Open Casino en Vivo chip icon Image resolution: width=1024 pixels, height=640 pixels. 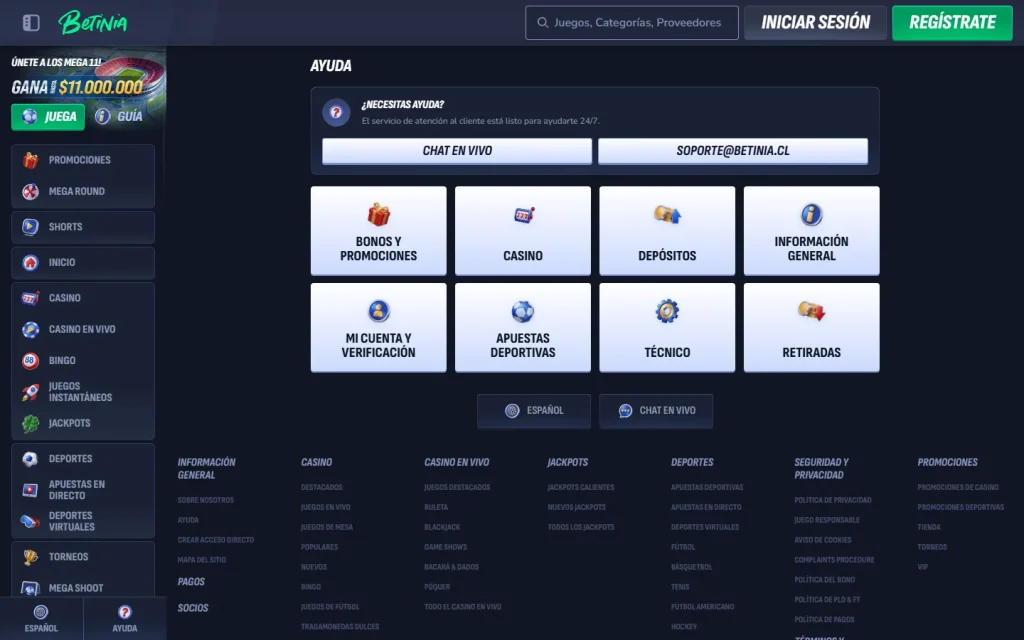coord(30,329)
